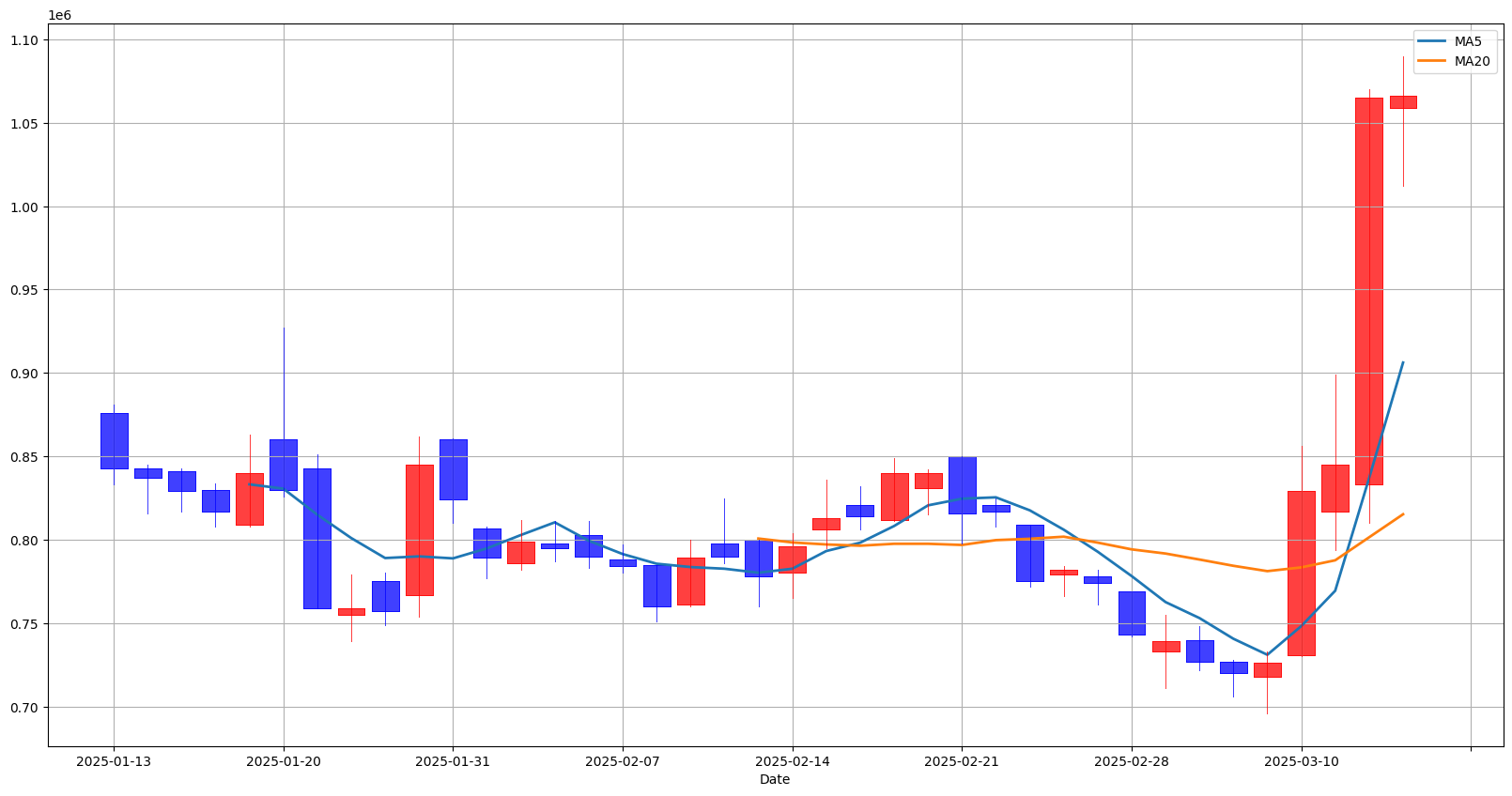Screen dimensions: 1512x796
Task: Select the blue candlestick on 2025-01-20
Action: [x=284, y=465]
